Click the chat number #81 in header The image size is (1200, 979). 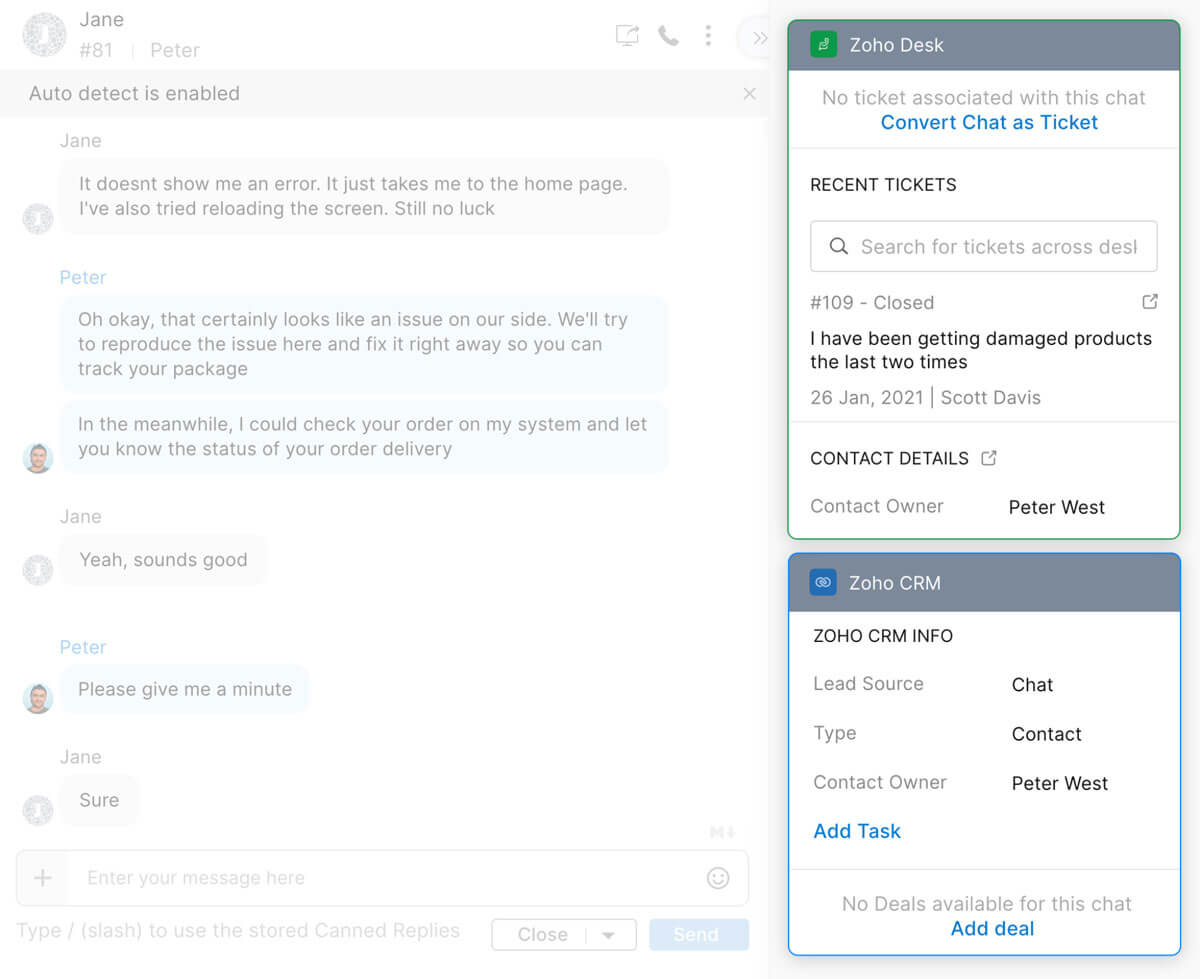pyautogui.click(x=97, y=50)
